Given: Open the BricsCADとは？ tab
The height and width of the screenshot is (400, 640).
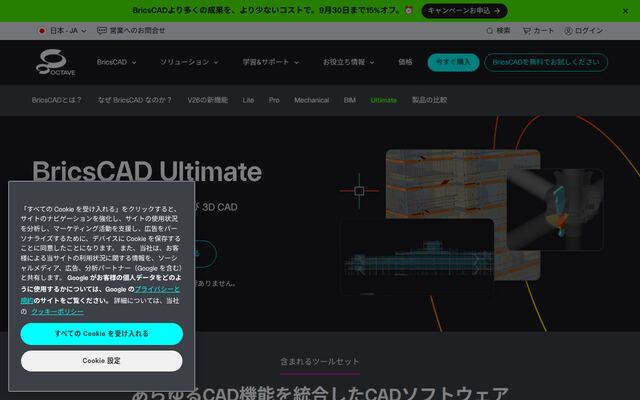Looking at the screenshot, I should click(57, 100).
